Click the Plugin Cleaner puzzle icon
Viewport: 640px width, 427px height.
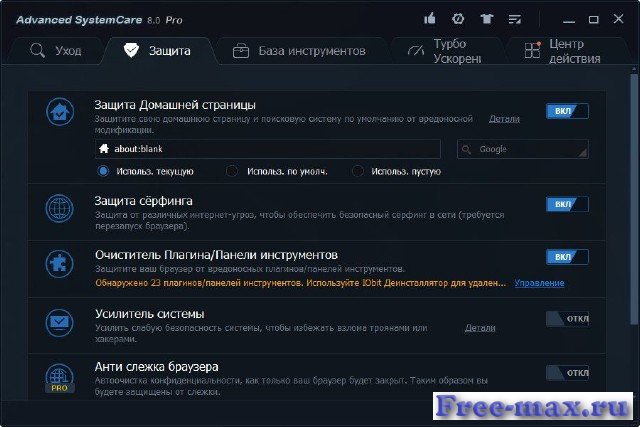[60, 264]
